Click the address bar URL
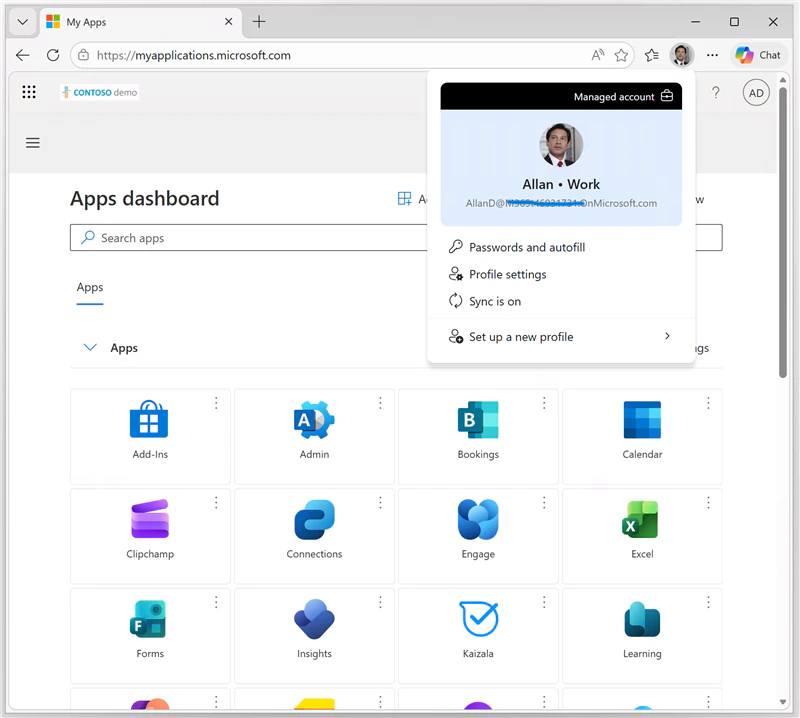This screenshot has height=718, width=800. coord(194,55)
